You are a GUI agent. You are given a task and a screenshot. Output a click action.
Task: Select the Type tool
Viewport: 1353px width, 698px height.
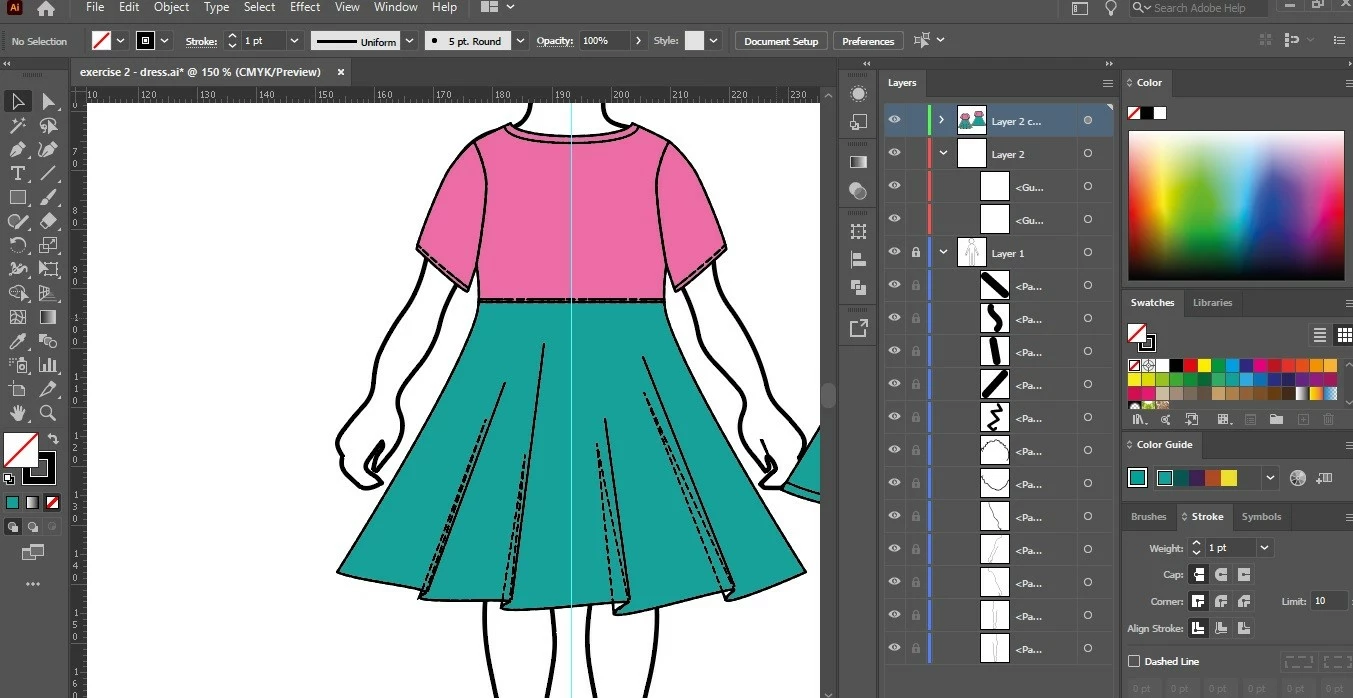pos(17,173)
